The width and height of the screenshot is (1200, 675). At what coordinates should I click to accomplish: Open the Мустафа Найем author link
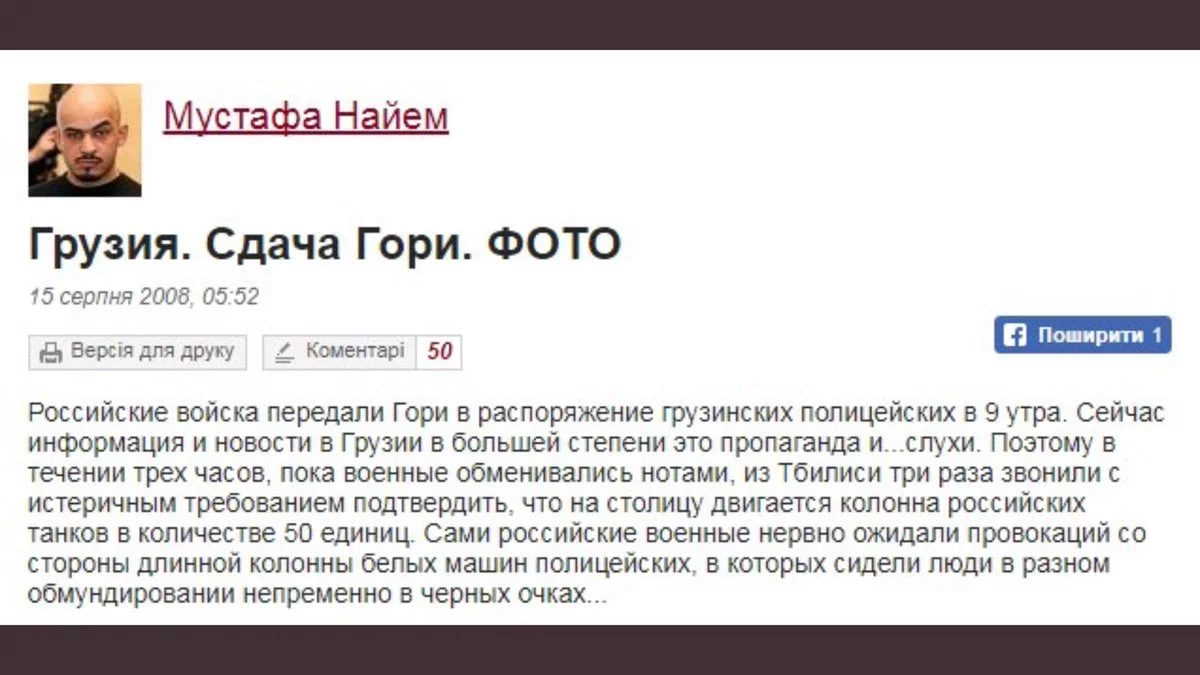(x=306, y=116)
